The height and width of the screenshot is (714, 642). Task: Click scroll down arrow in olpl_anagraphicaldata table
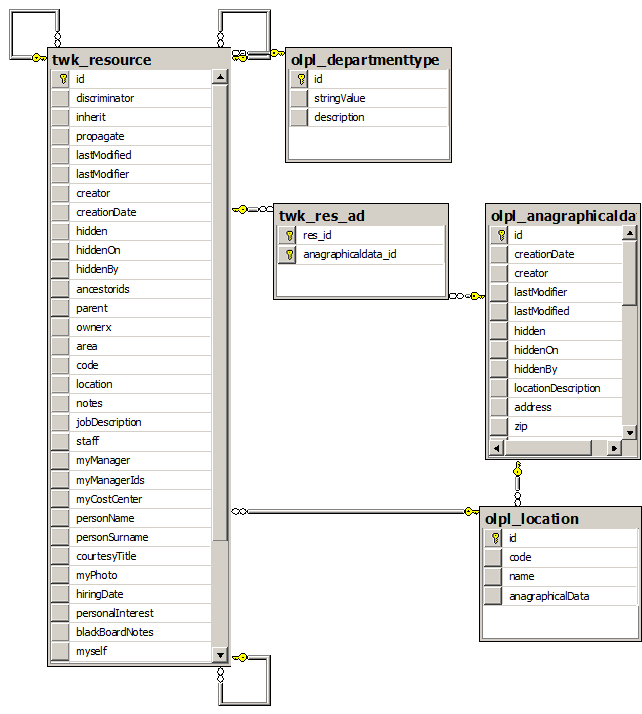629,432
